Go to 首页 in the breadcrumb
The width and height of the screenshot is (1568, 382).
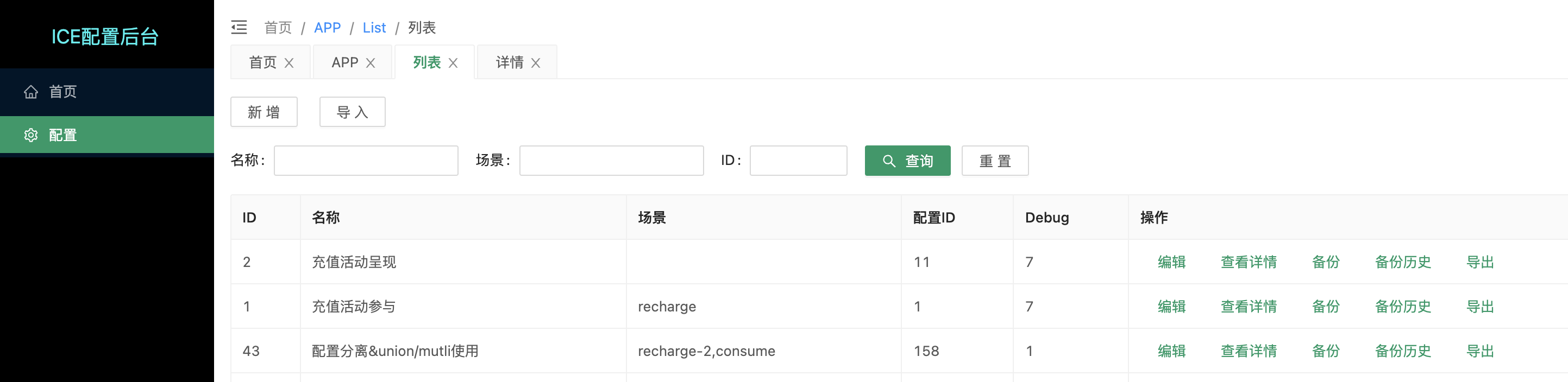[278, 27]
